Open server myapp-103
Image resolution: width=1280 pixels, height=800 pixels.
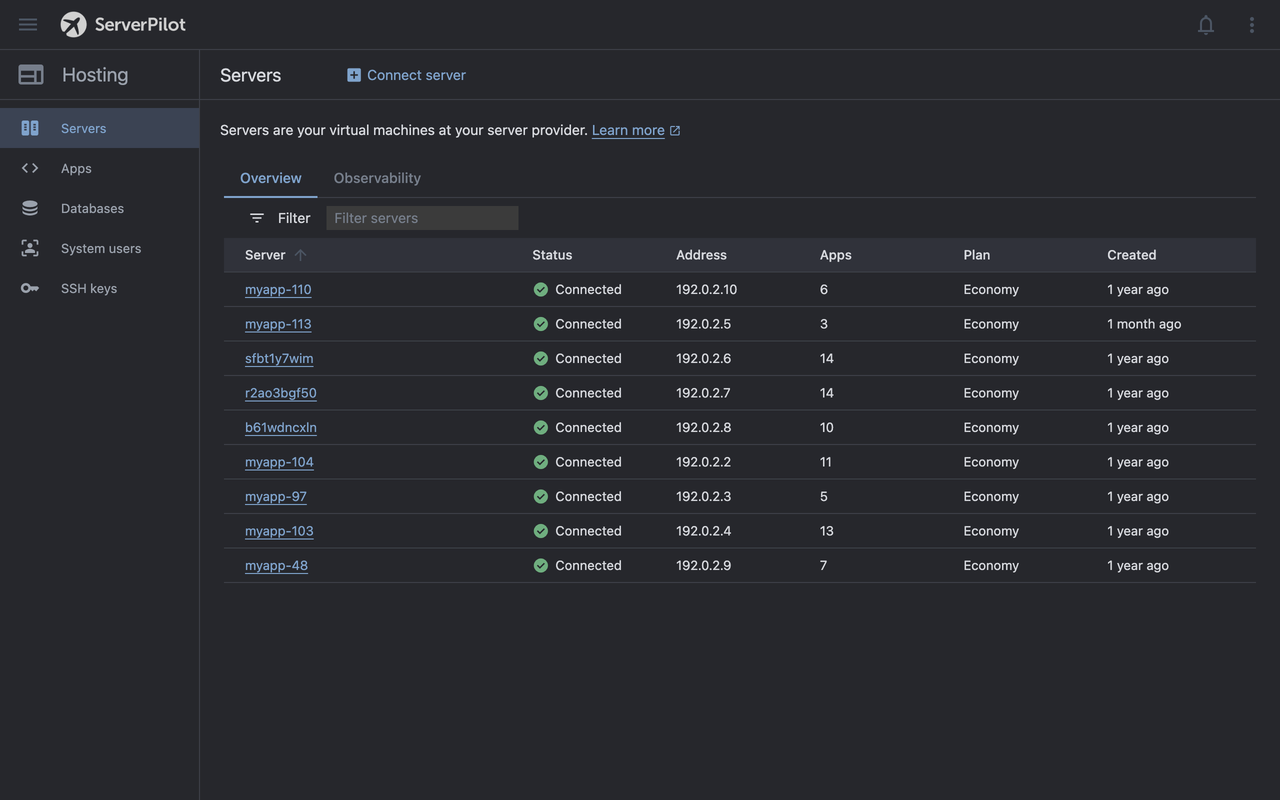(279, 531)
